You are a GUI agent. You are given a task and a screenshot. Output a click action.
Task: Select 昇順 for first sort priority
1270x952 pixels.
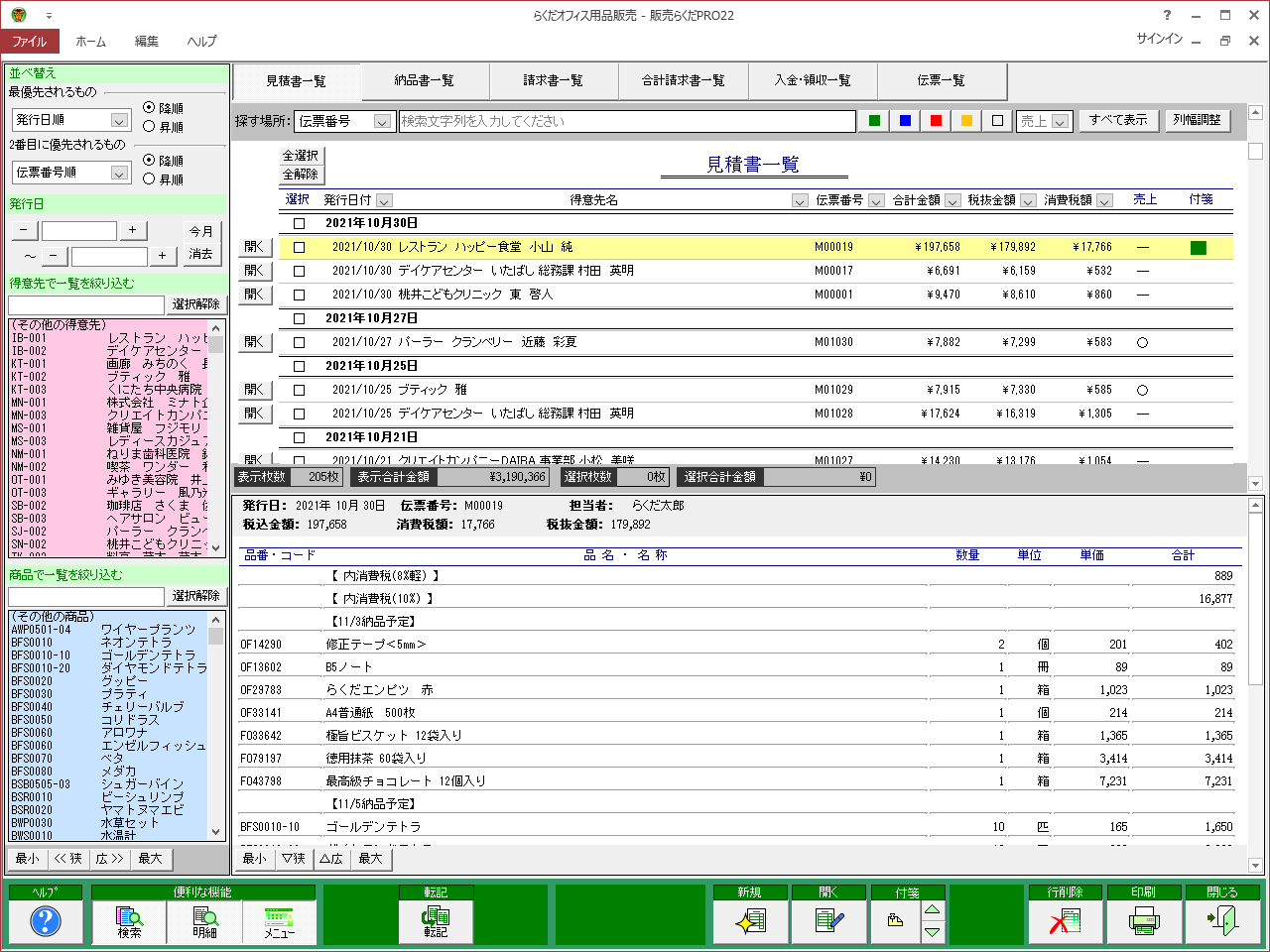[x=149, y=126]
